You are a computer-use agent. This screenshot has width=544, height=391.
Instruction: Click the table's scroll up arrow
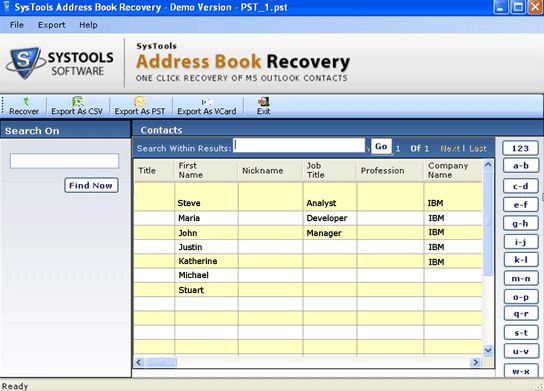(488, 165)
